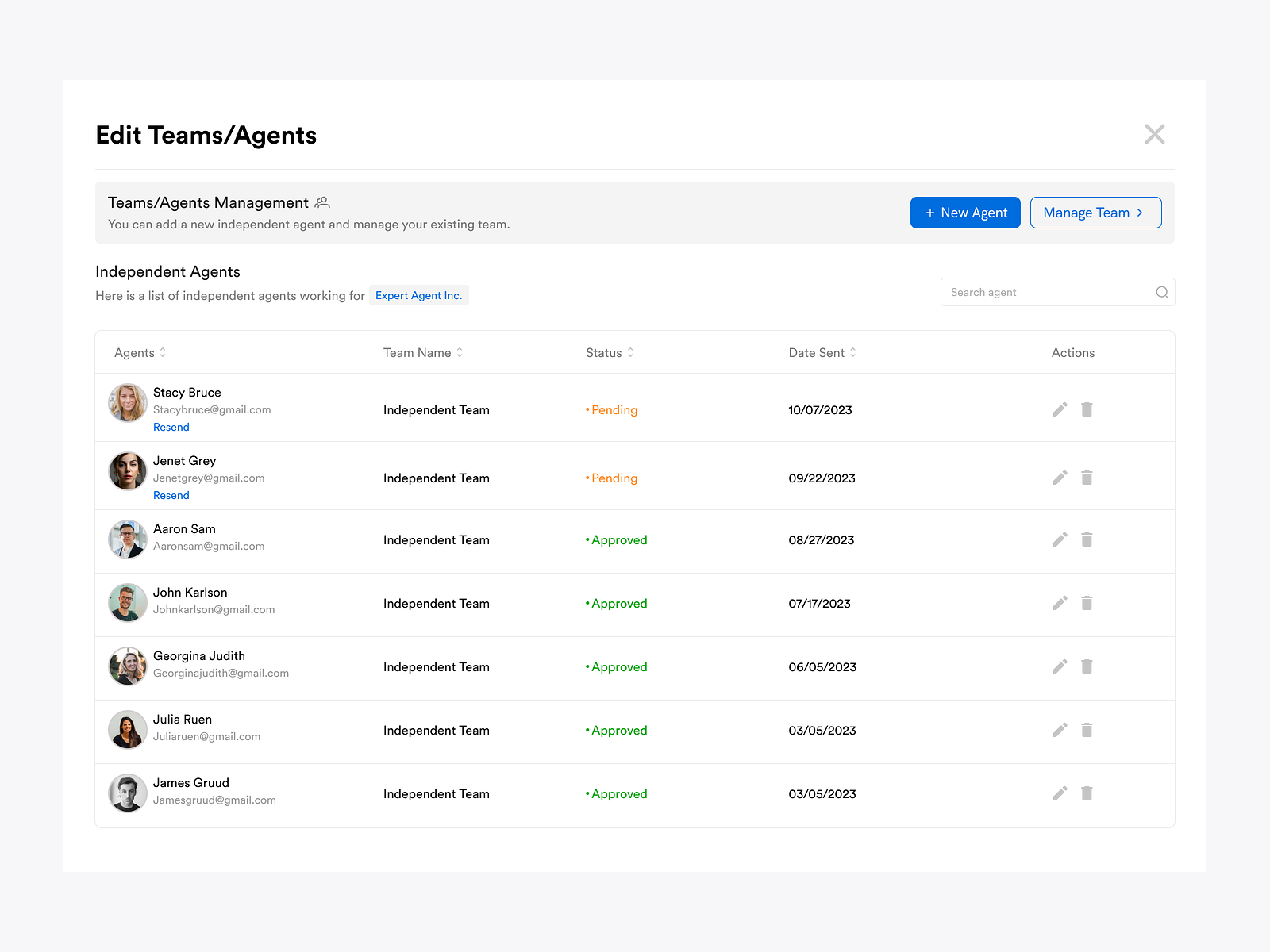Close the Edit Teams/Agents dialog

(x=1155, y=134)
